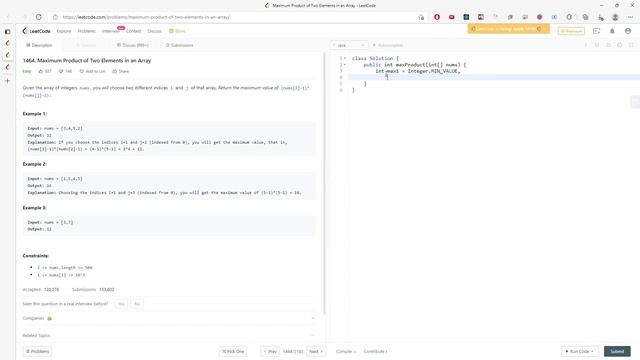Select the second LeetCode tab in sidebar

(7, 55)
